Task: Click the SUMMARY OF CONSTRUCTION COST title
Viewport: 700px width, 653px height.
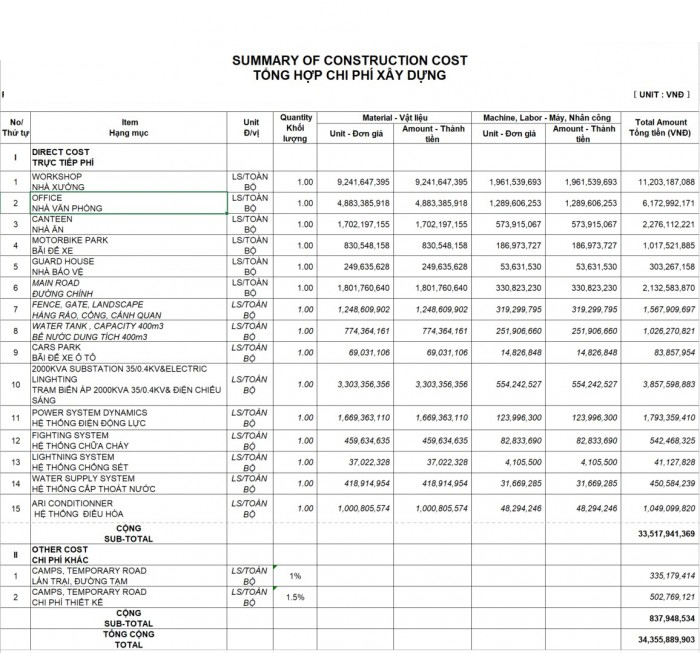Action: (x=349, y=61)
